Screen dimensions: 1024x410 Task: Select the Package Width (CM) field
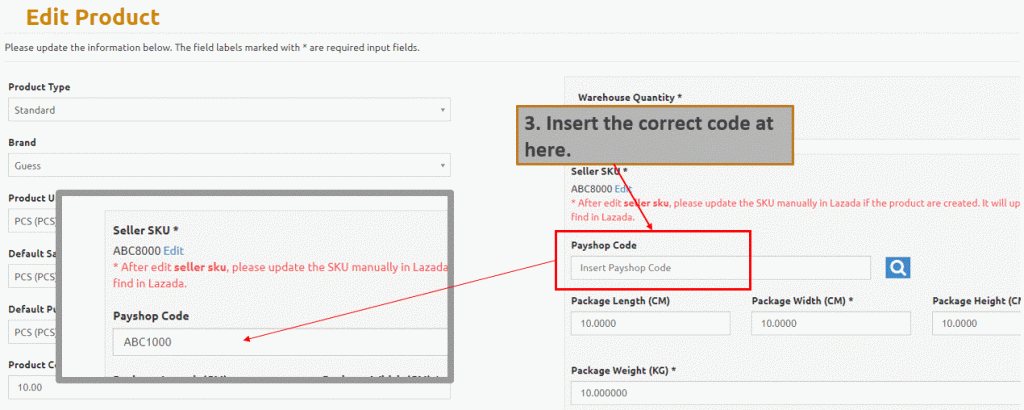[831, 323]
